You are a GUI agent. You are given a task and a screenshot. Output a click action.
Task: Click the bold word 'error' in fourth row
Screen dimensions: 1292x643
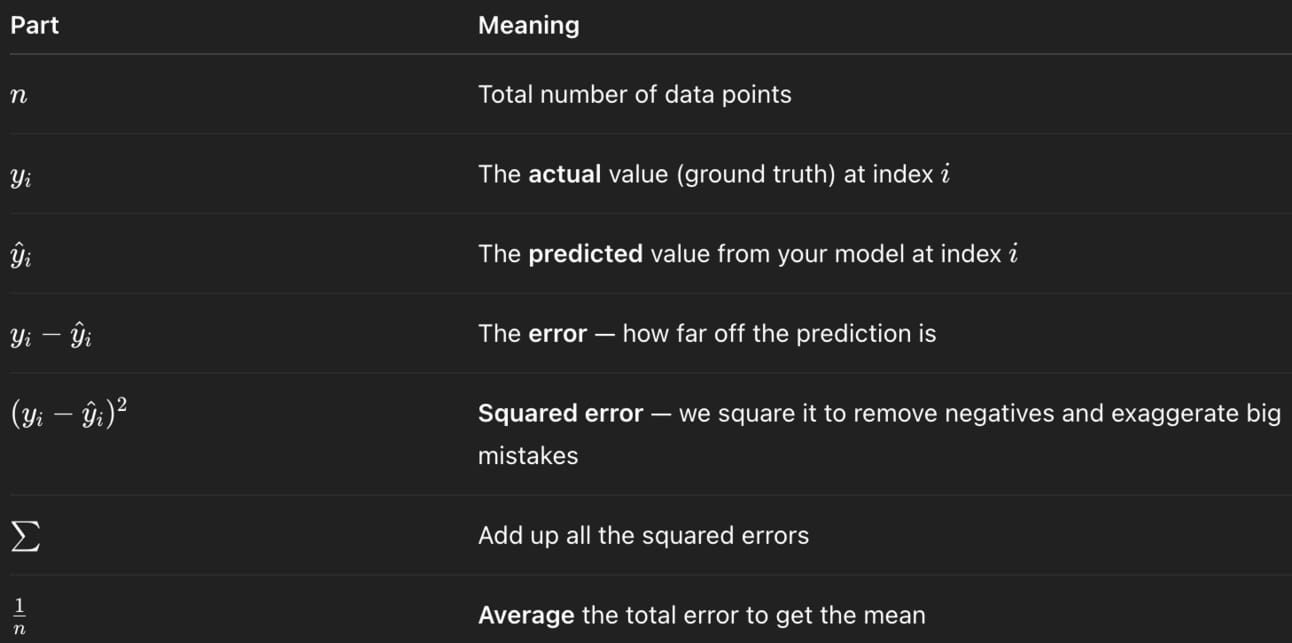click(557, 334)
